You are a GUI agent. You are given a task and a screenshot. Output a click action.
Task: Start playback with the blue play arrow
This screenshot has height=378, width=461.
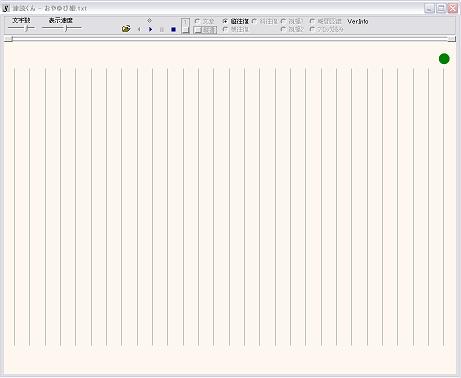150,29
